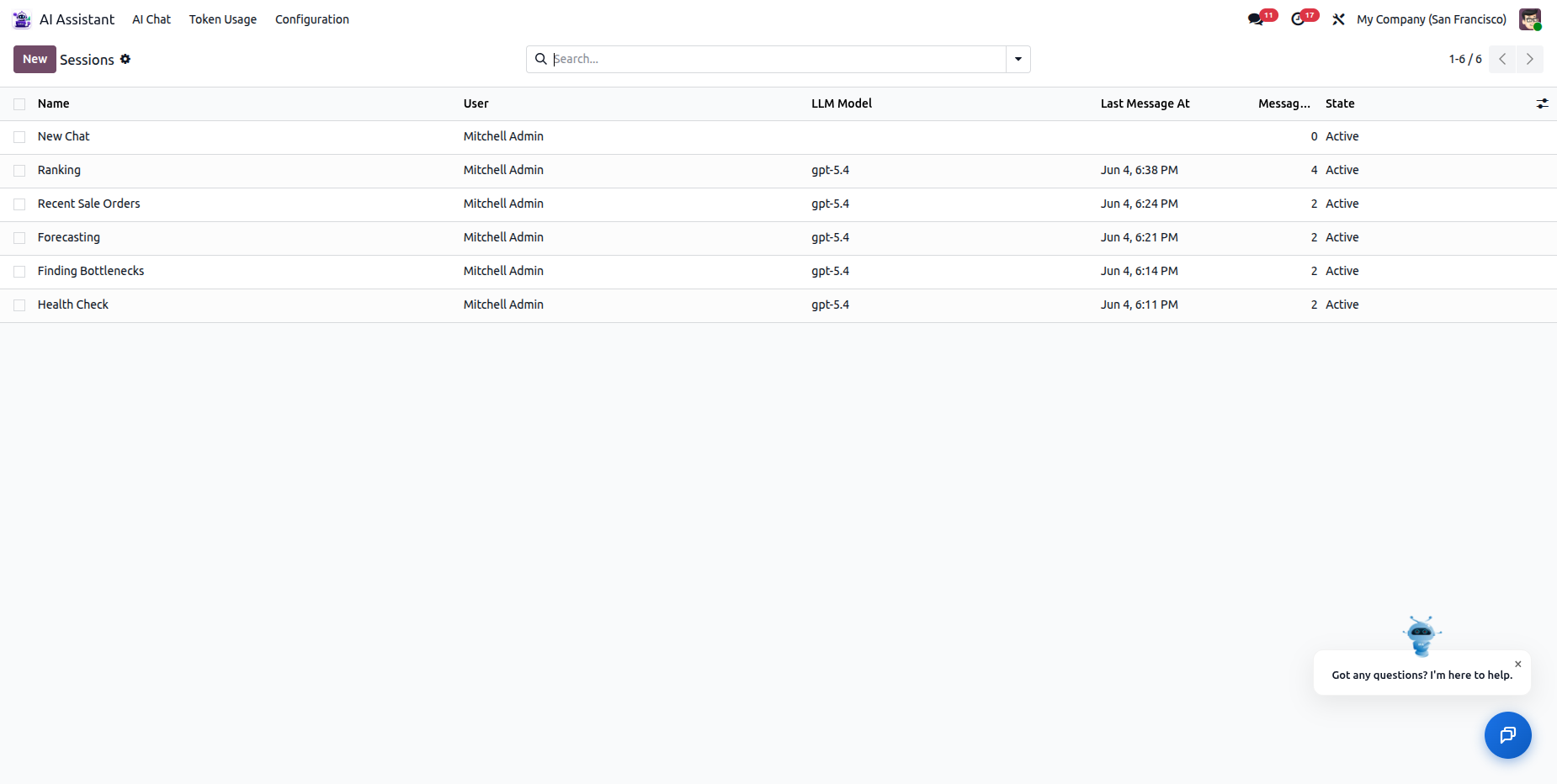Sort by LLM Model column header

[842, 103]
